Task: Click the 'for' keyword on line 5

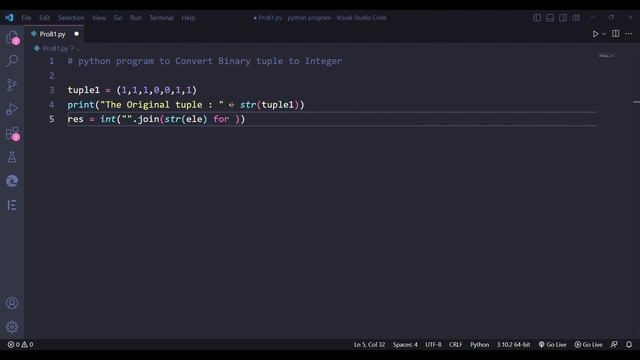Action: click(x=221, y=119)
